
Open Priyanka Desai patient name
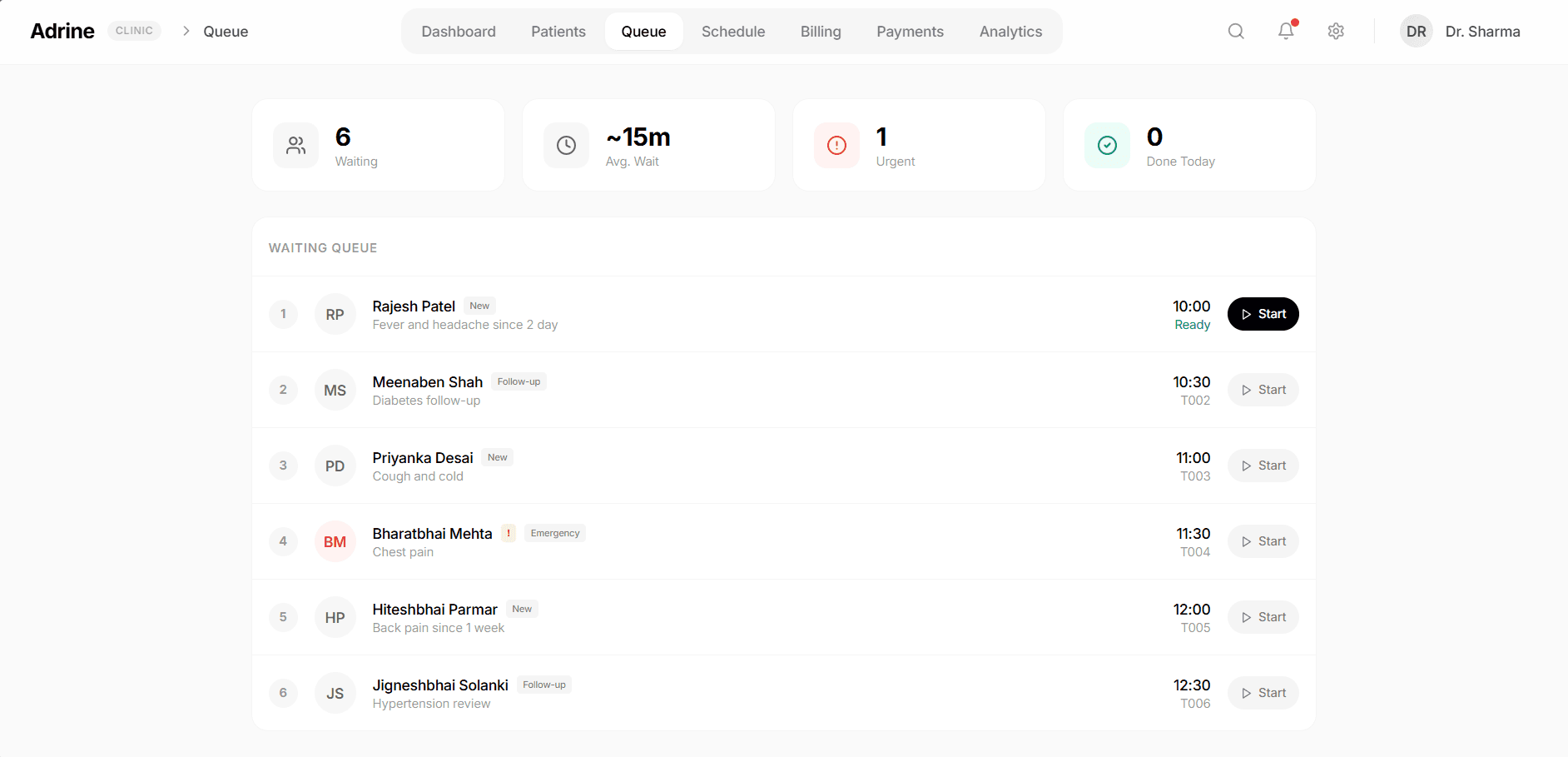[423, 458]
